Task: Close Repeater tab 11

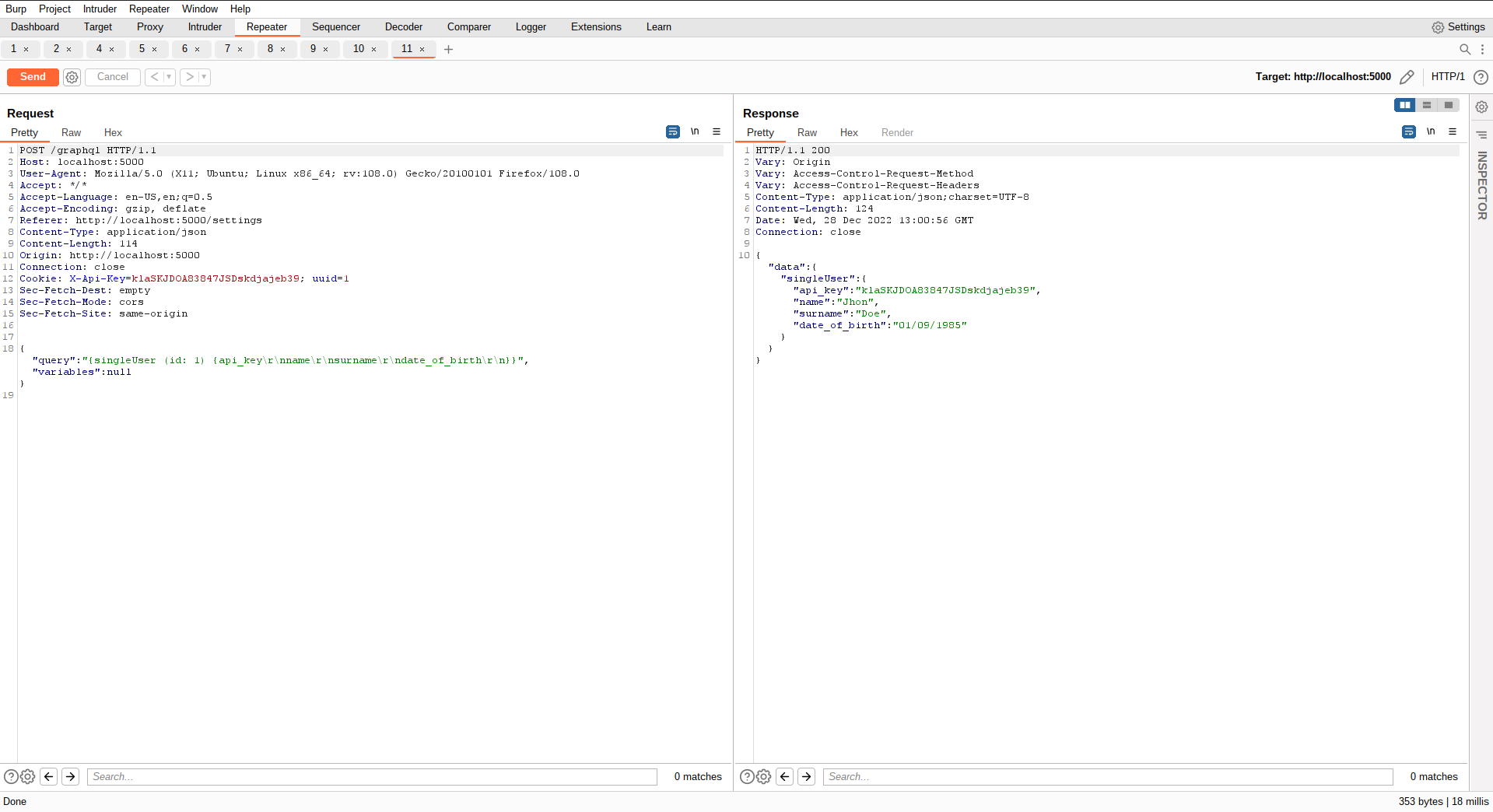Action: [422, 50]
